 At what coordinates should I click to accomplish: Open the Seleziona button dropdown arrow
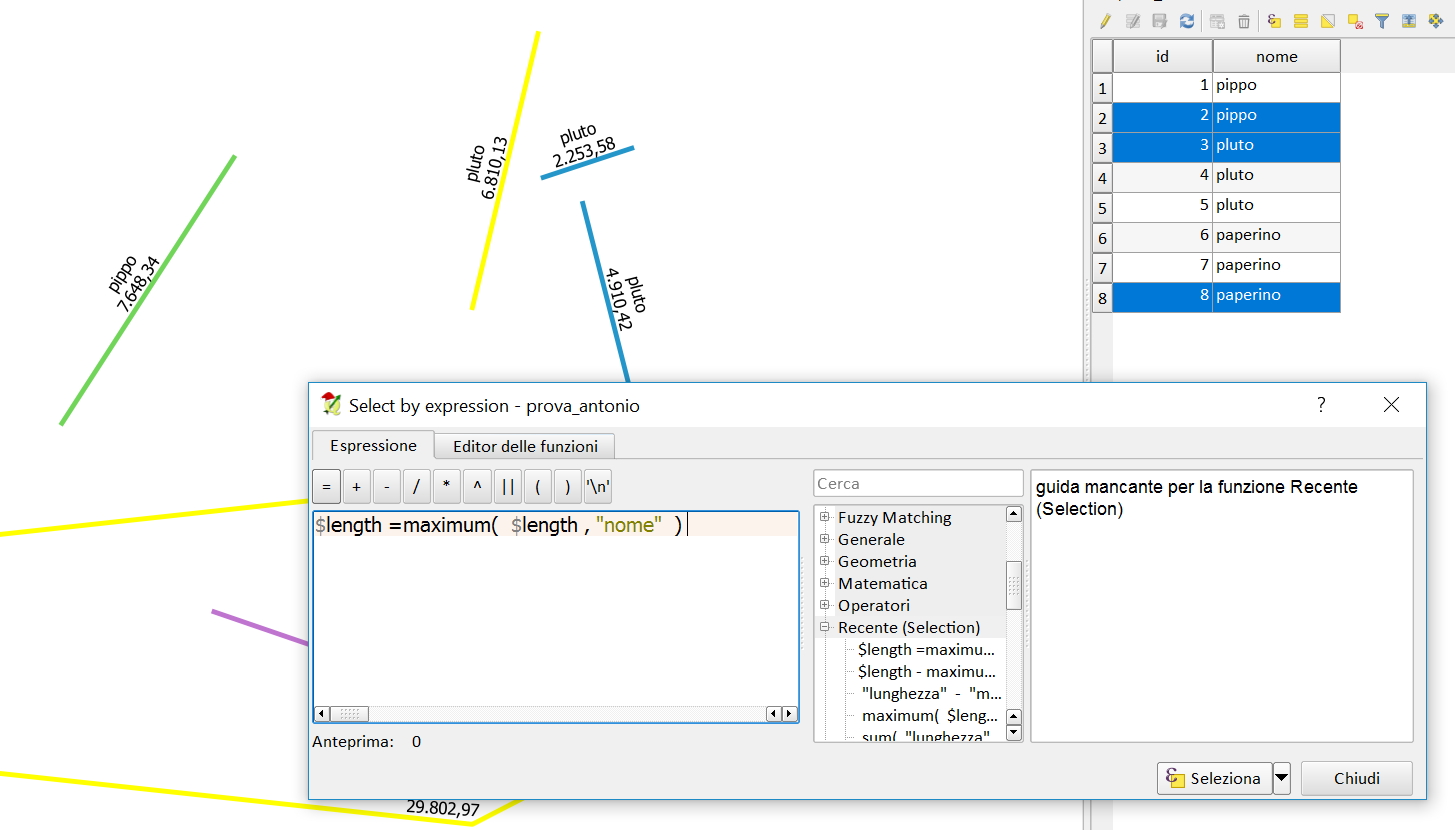pos(1281,778)
